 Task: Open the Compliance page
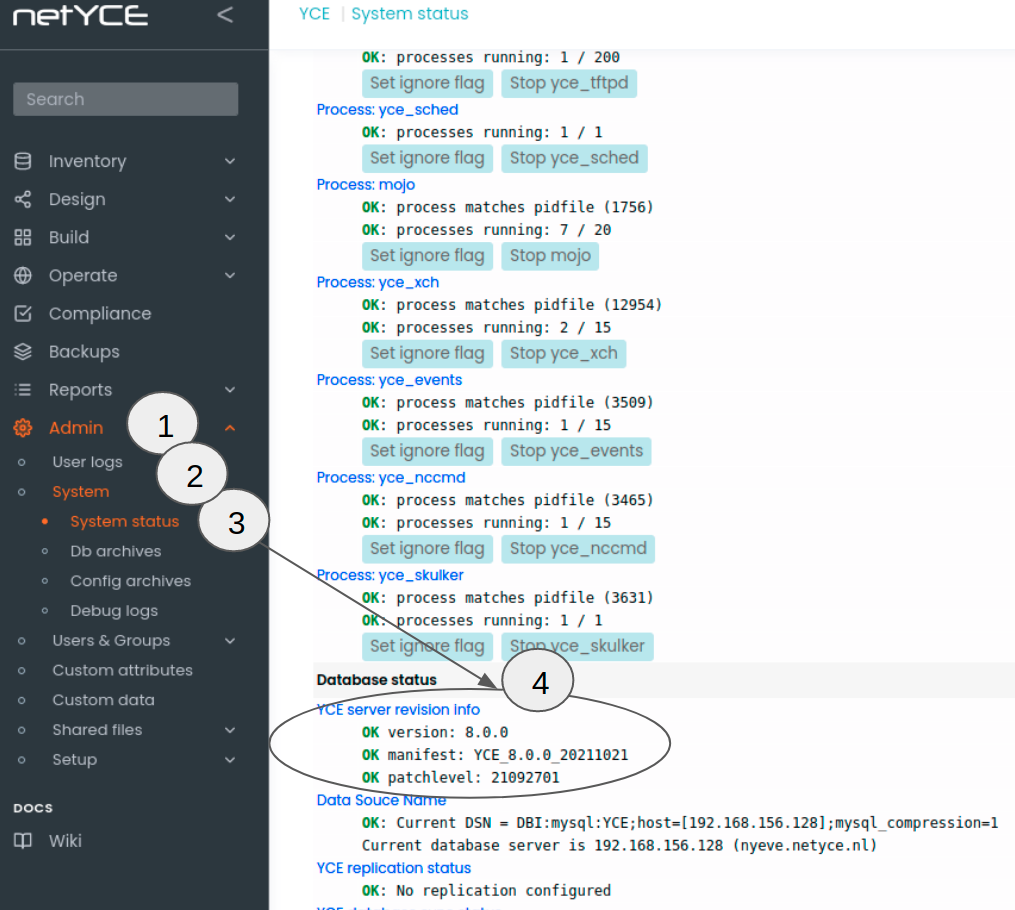(x=100, y=314)
